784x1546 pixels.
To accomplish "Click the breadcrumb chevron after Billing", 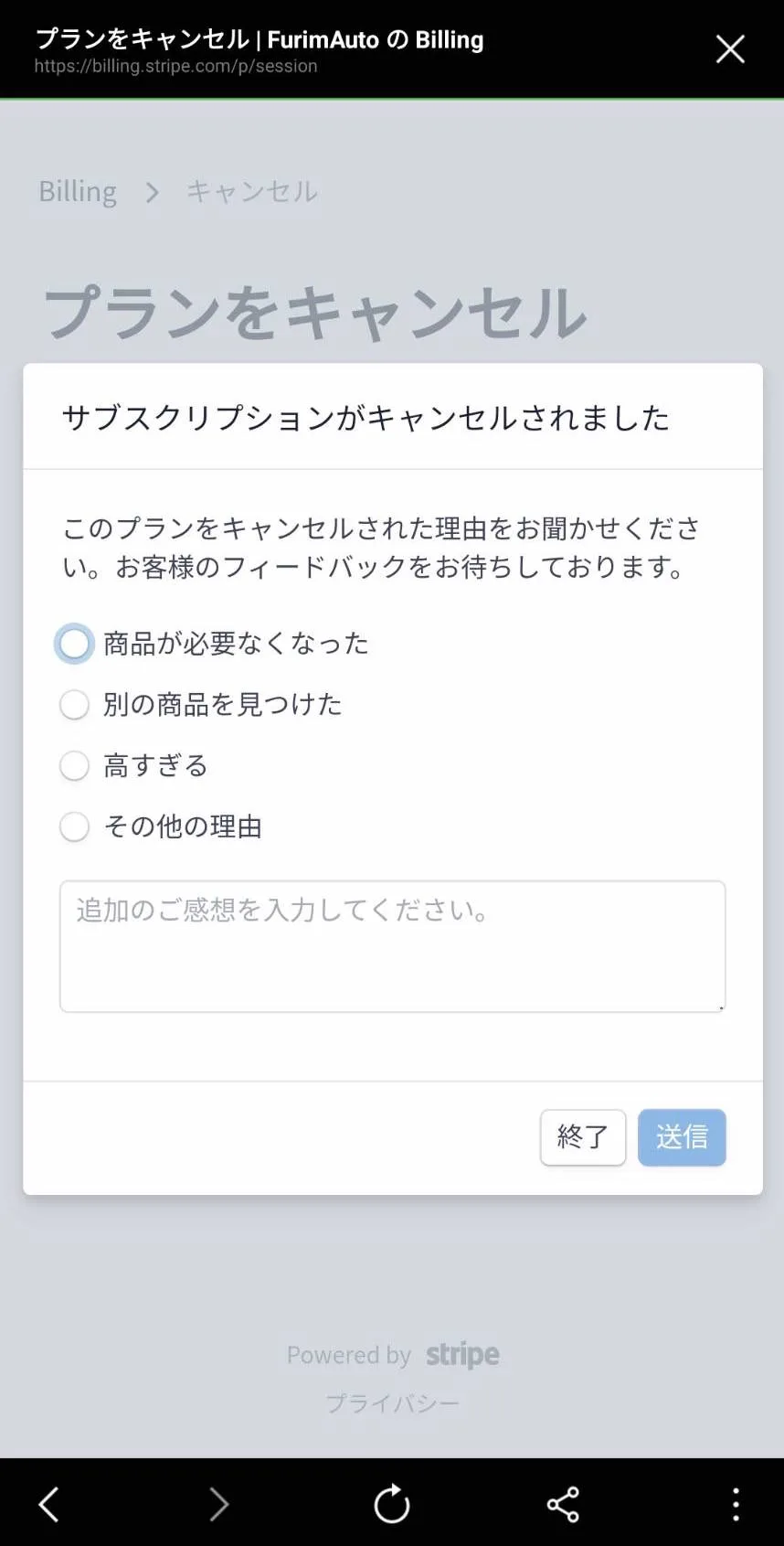I will [153, 193].
